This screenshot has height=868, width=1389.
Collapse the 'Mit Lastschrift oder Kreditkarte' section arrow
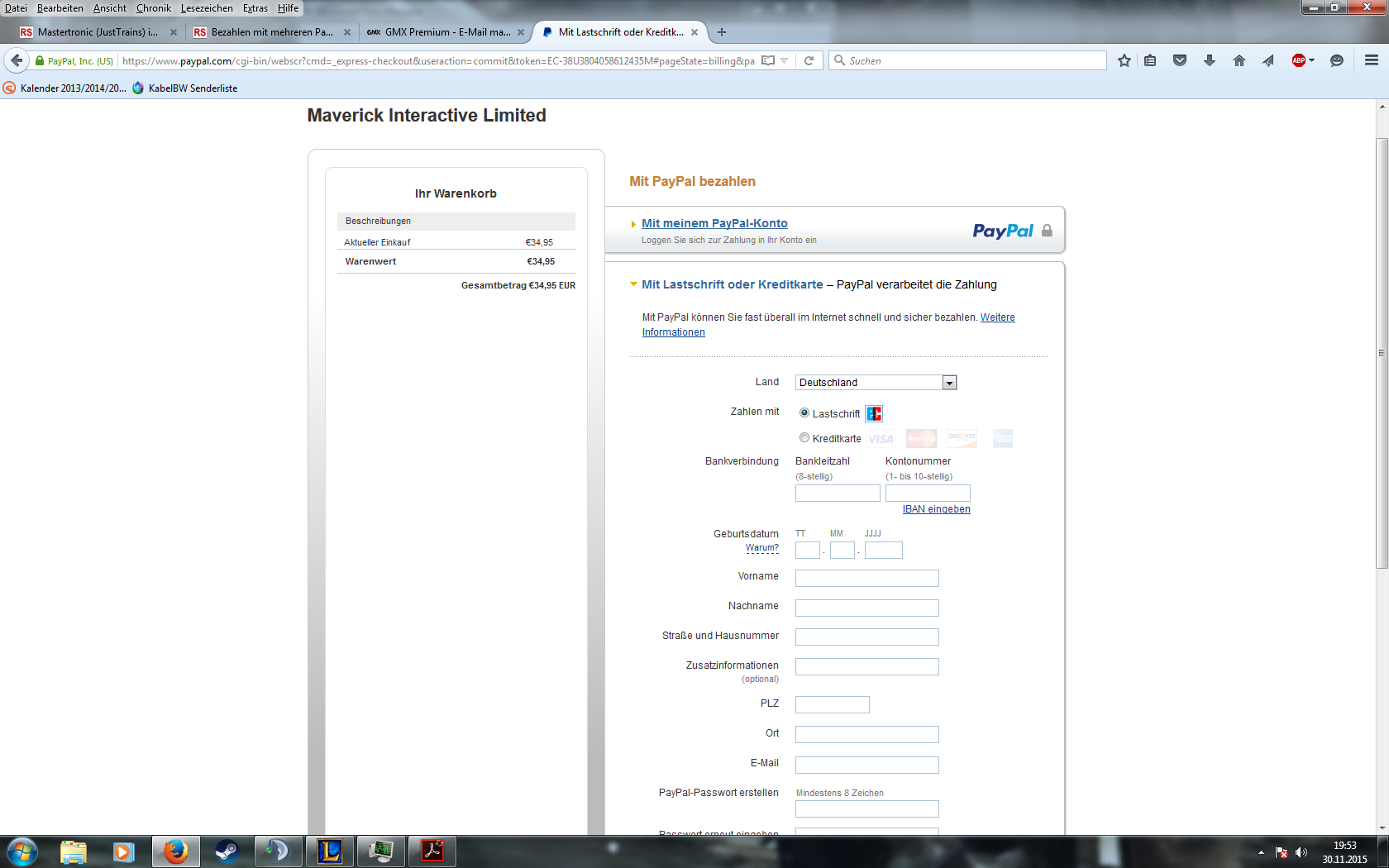[633, 284]
